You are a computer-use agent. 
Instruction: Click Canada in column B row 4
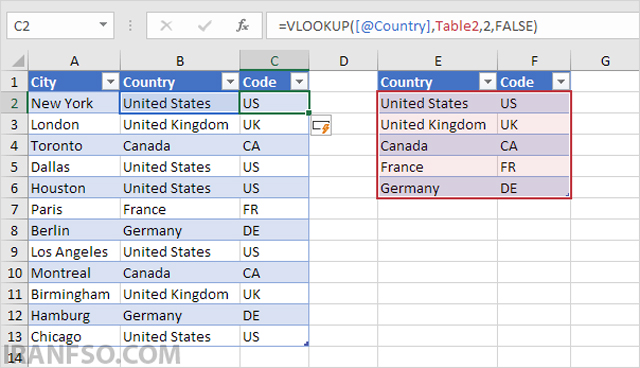(x=180, y=146)
